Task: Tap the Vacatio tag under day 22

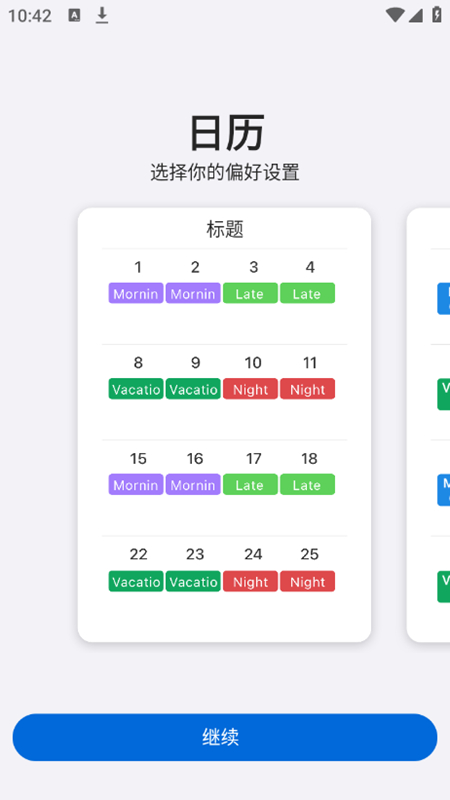Action: click(136, 581)
